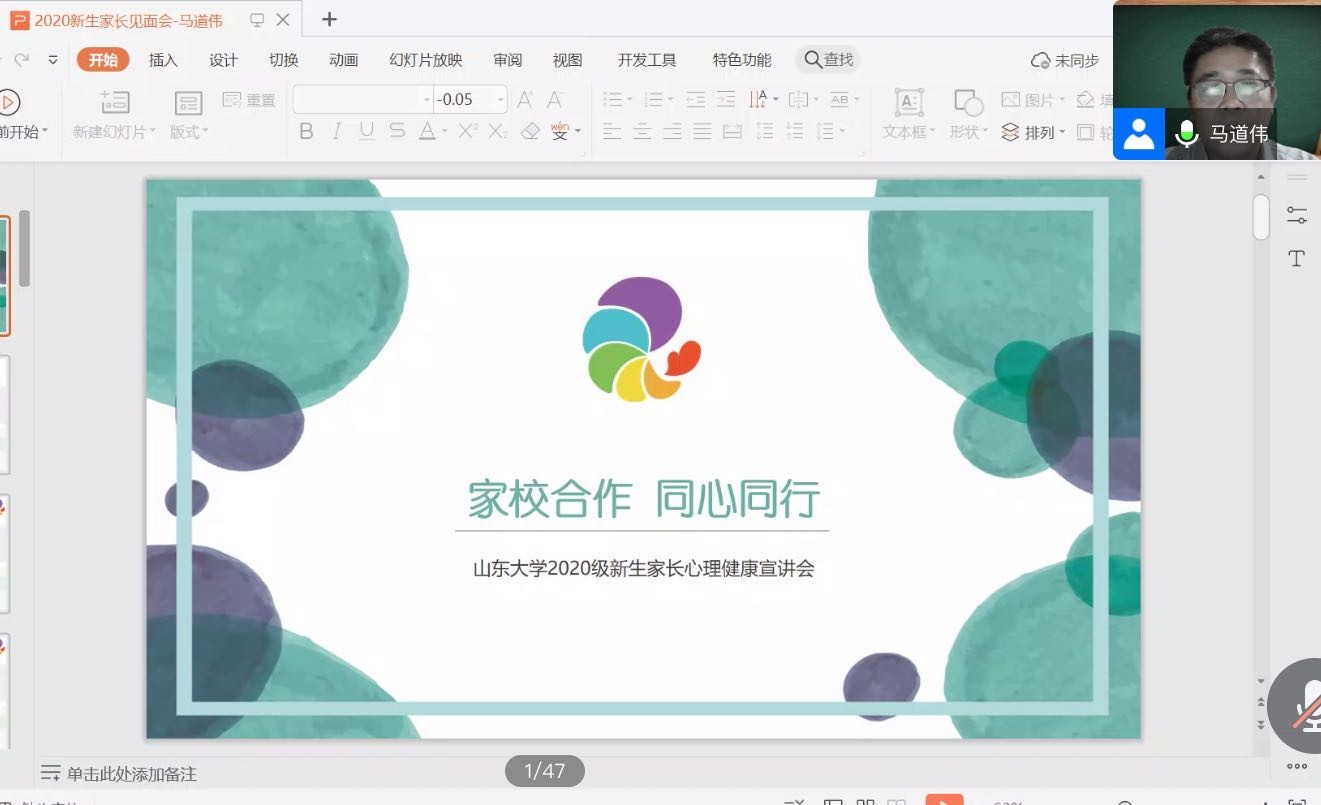Viewport: 1321px width, 805px height.
Task: Click the 未同步 sync status button
Action: (1065, 60)
